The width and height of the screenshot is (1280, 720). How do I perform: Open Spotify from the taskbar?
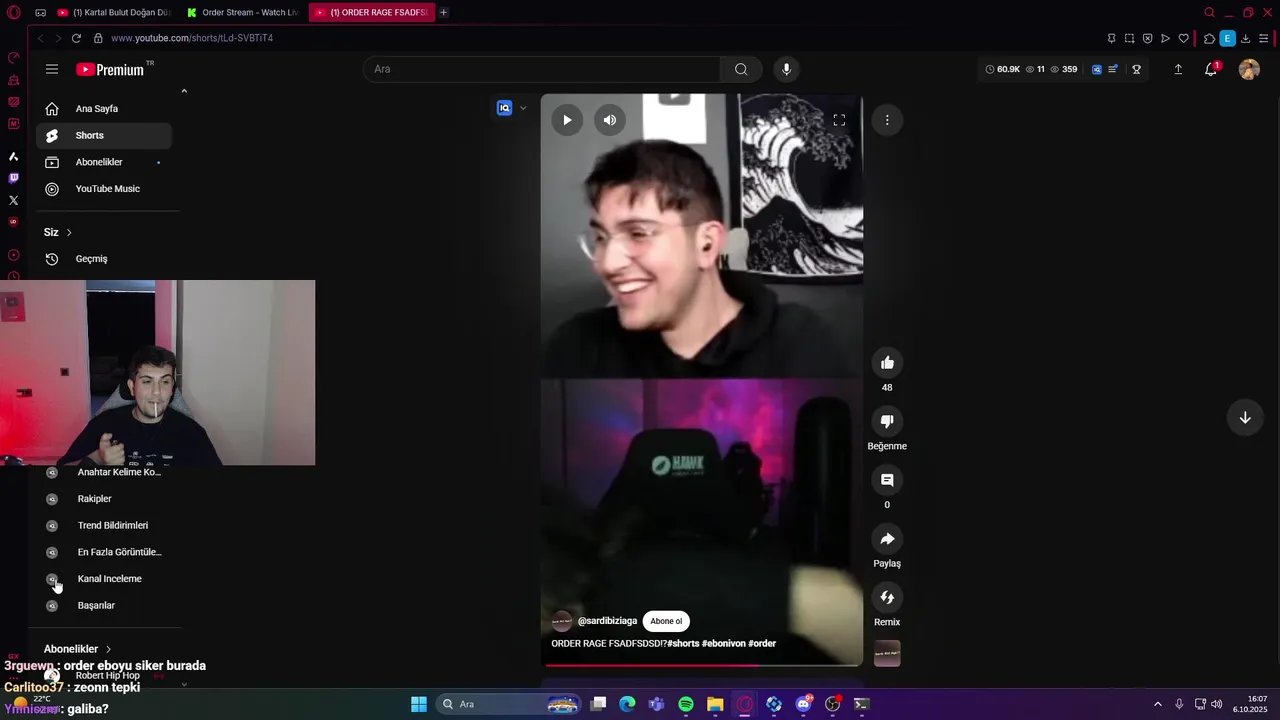click(686, 704)
